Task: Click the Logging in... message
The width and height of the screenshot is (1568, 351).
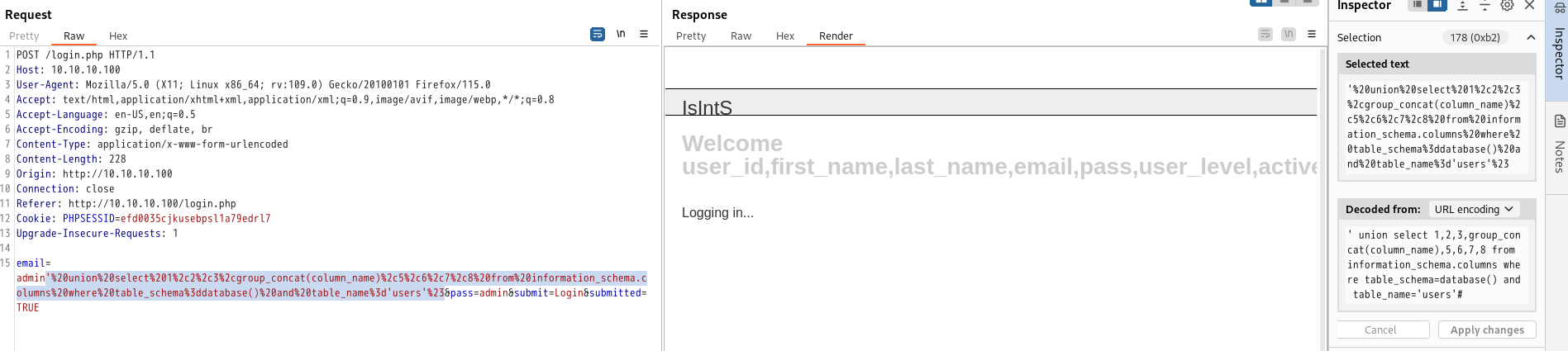Action: [717, 213]
